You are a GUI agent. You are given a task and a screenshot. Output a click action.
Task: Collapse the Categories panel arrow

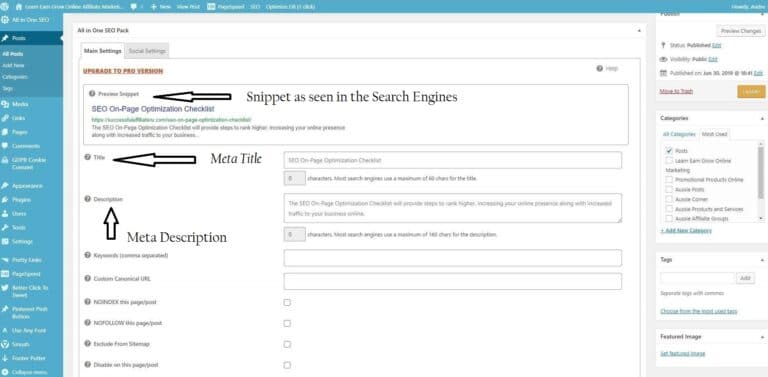762,118
